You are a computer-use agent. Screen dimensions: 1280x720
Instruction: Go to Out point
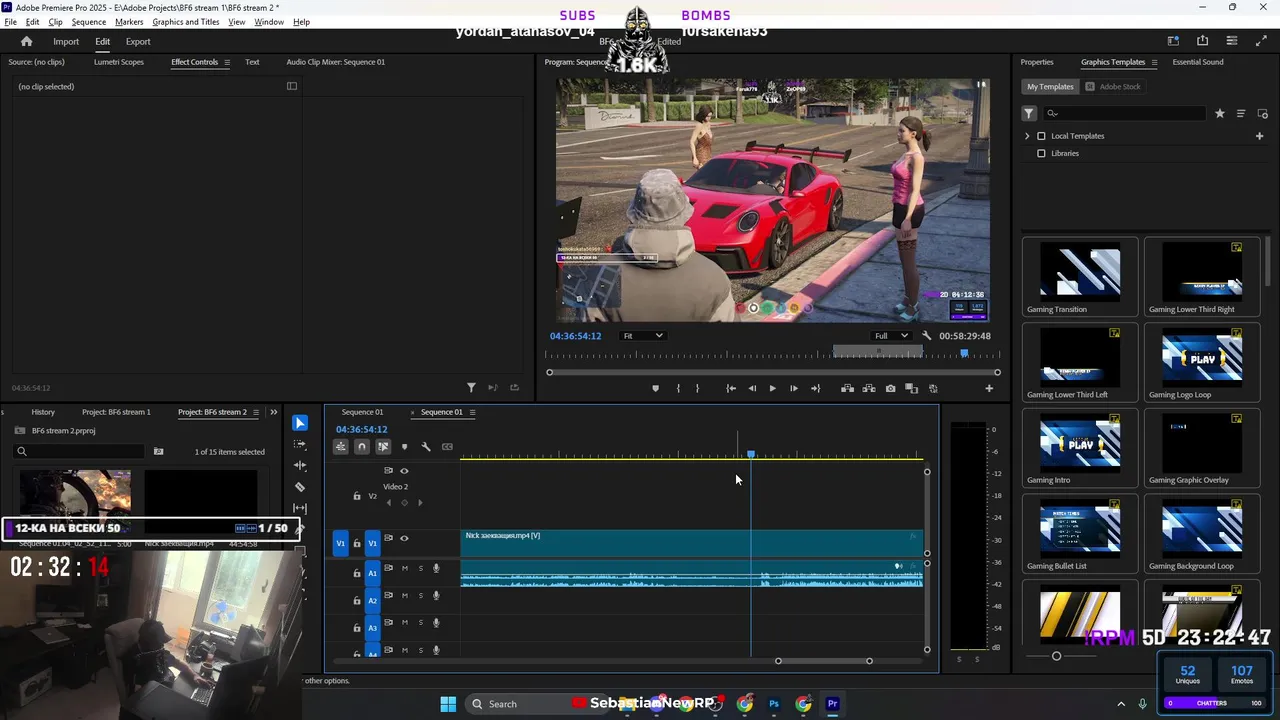coord(815,388)
